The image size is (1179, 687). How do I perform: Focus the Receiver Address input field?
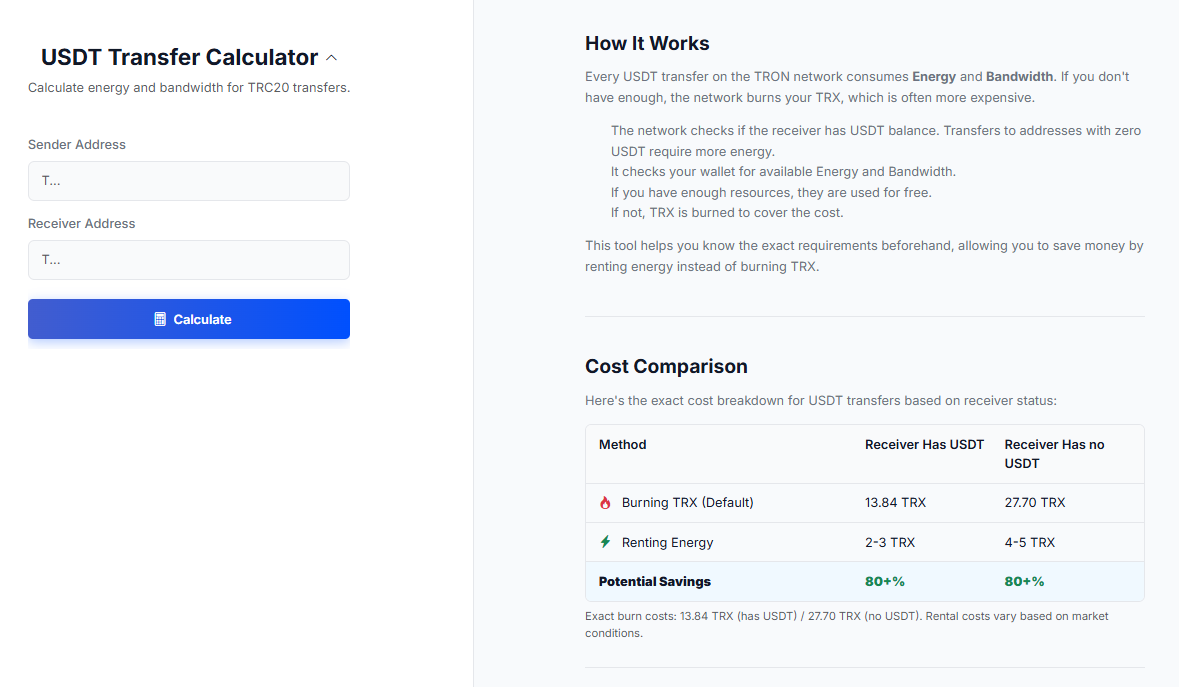click(189, 260)
